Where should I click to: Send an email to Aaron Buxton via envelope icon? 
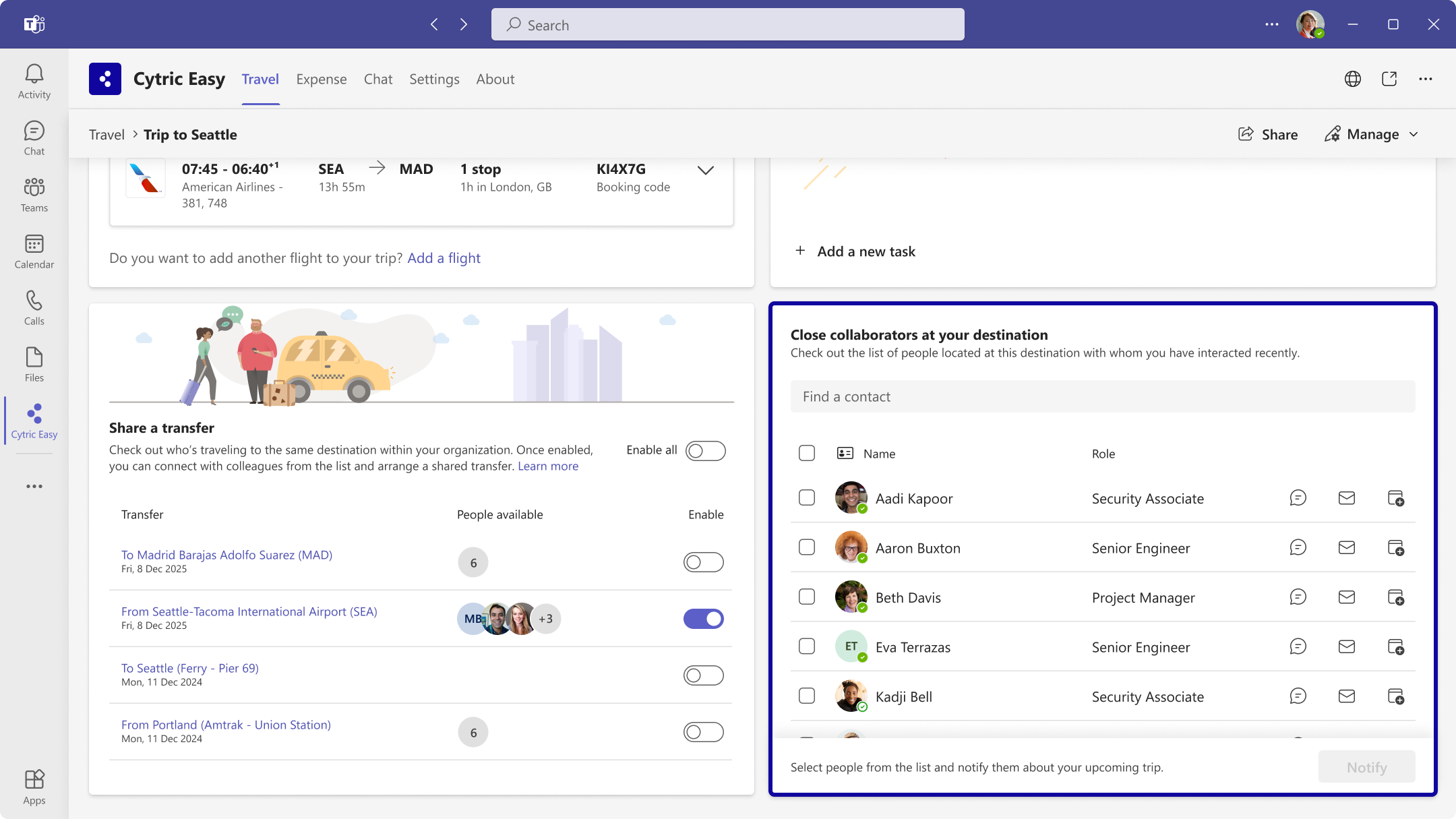(x=1346, y=547)
